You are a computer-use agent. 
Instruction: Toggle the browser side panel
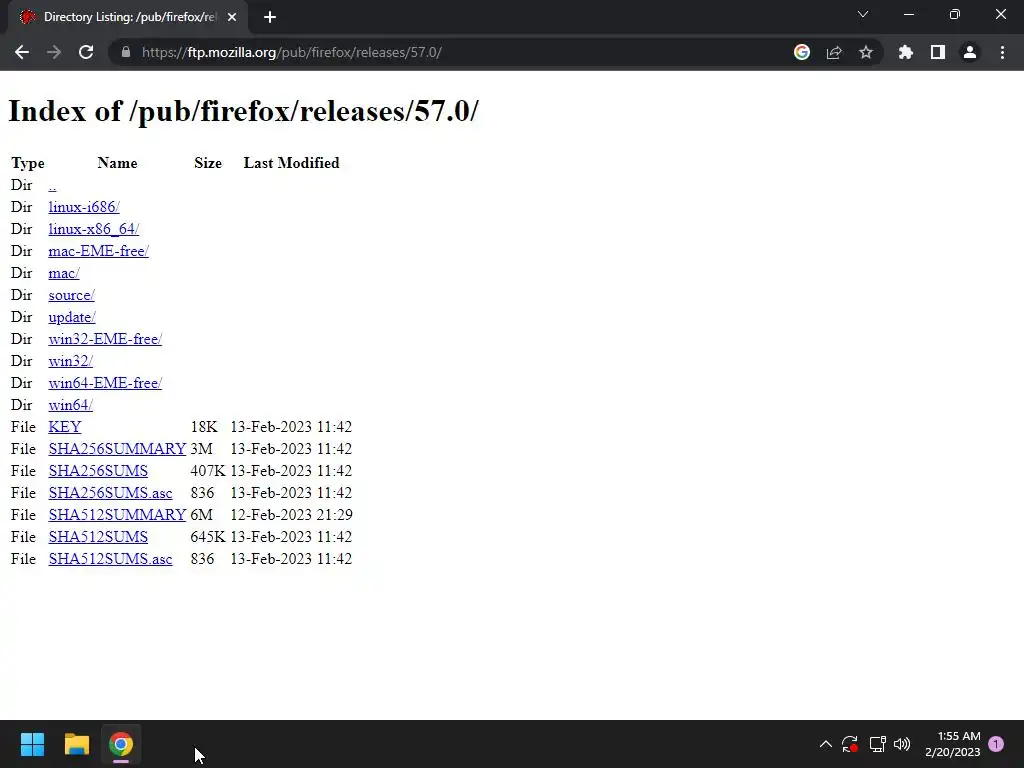[x=938, y=52]
